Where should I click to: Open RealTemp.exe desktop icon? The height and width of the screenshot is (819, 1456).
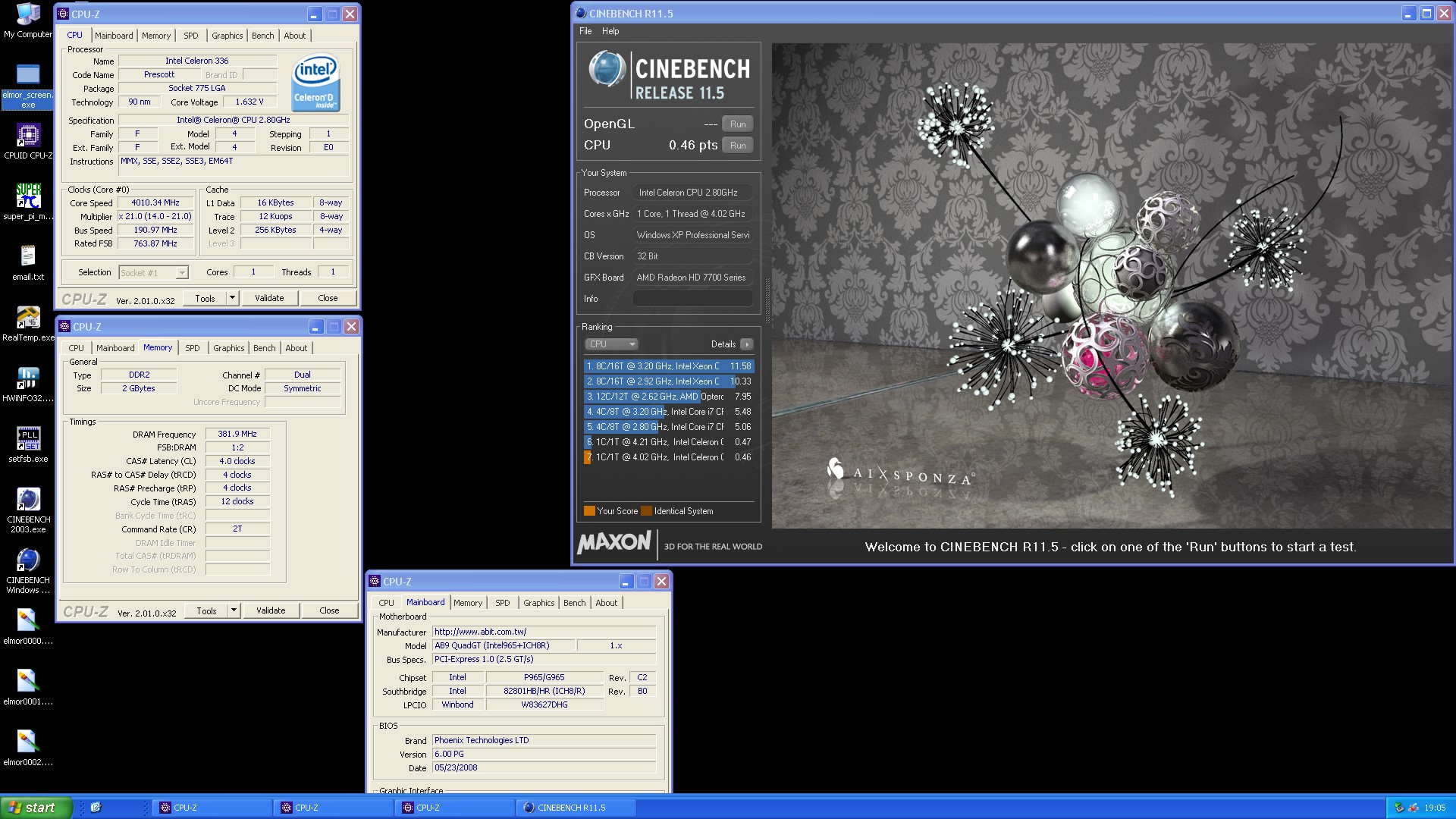tap(28, 323)
